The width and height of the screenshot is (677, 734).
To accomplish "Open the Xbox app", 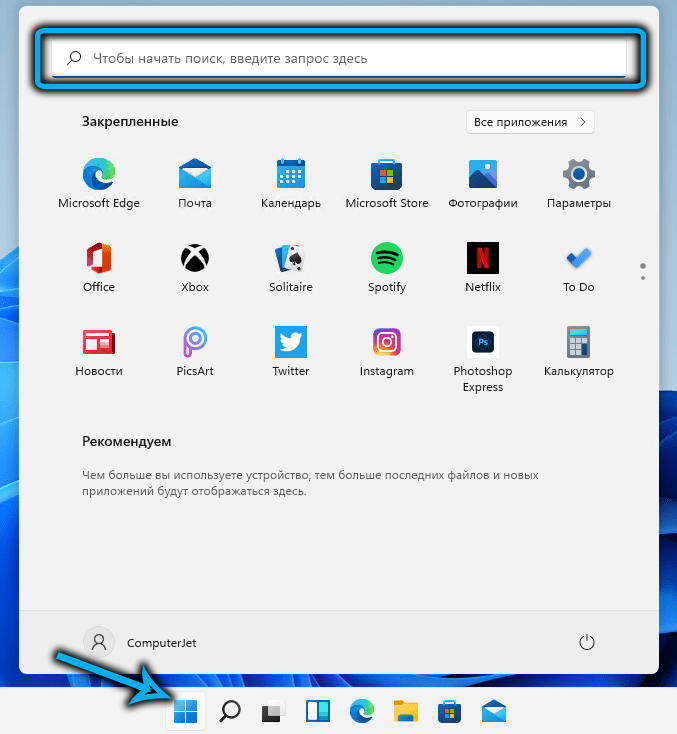I will click(194, 259).
